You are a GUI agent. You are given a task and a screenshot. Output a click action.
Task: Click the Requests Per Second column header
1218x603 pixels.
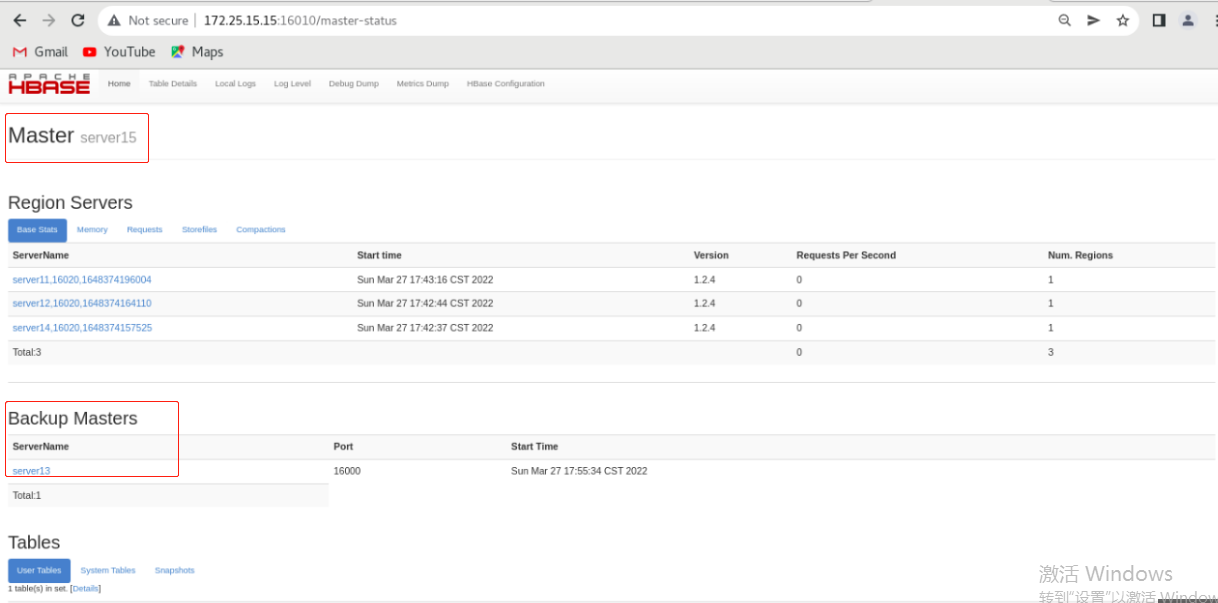tap(846, 255)
